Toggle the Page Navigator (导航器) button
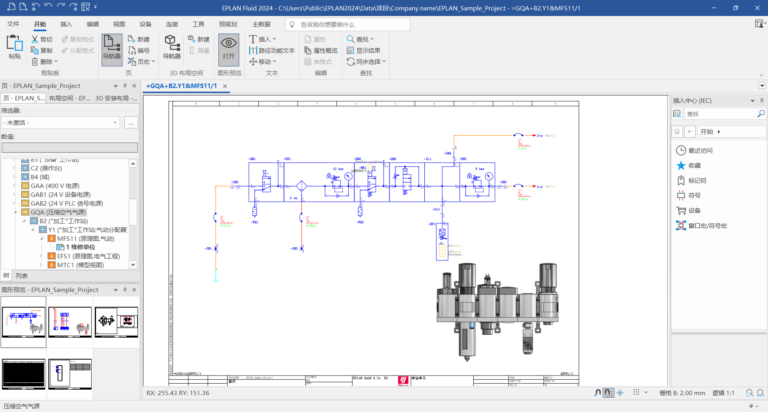The width and height of the screenshot is (768, 412). tap(112, 49)
